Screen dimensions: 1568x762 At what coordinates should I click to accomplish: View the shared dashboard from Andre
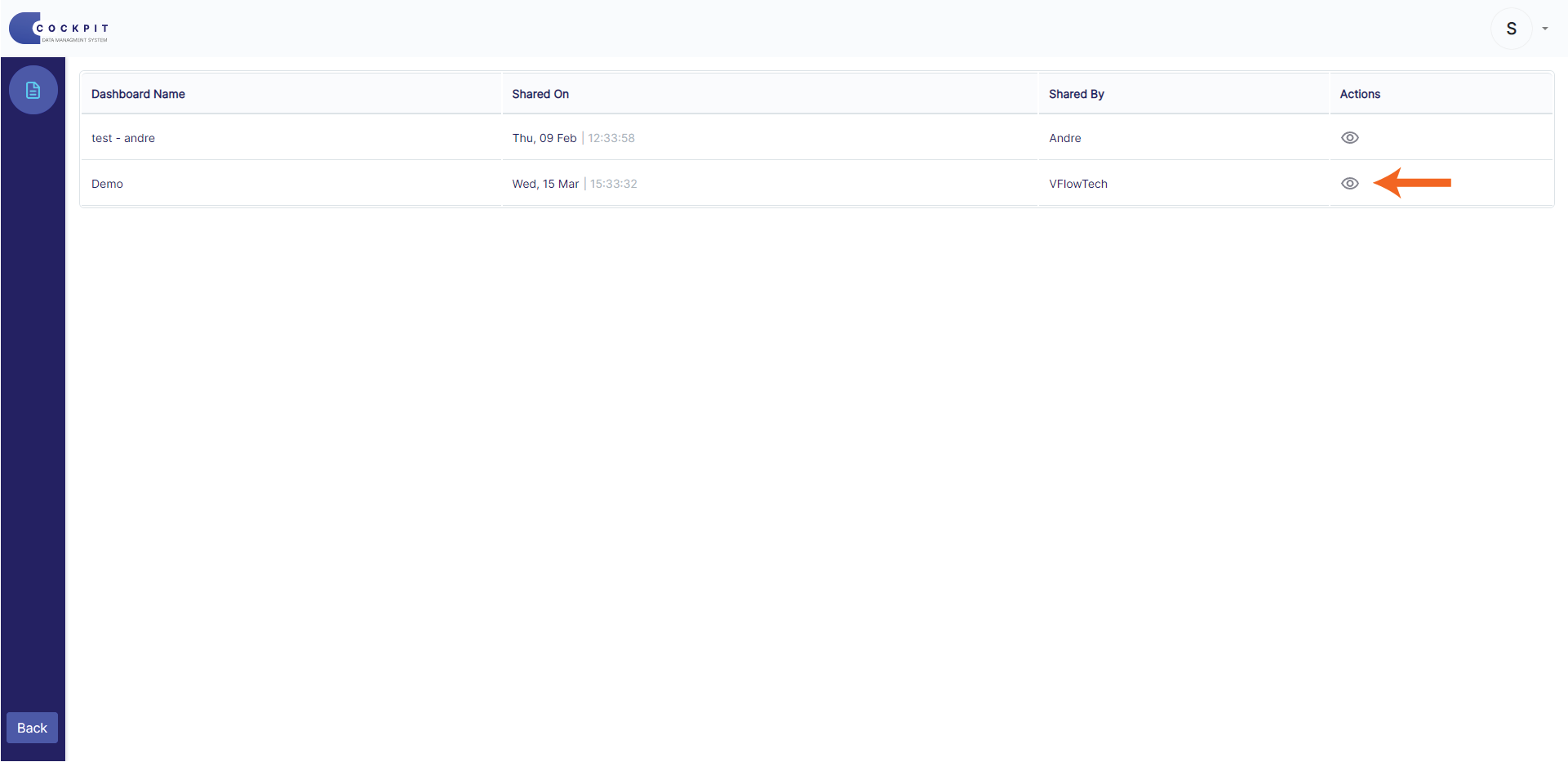(x=1349, y=137)
